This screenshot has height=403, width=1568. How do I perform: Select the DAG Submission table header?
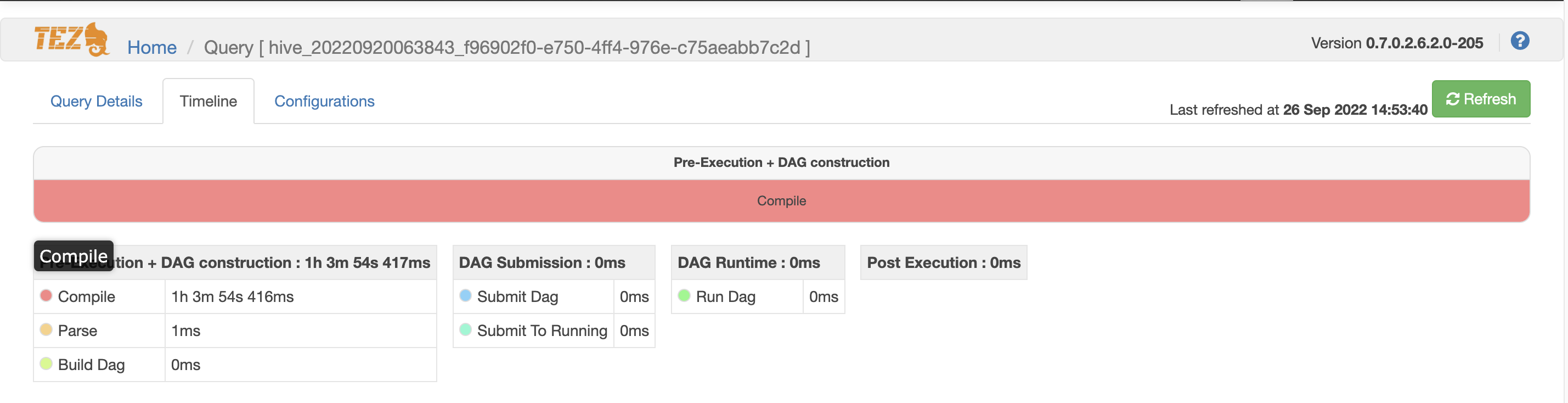542,262
